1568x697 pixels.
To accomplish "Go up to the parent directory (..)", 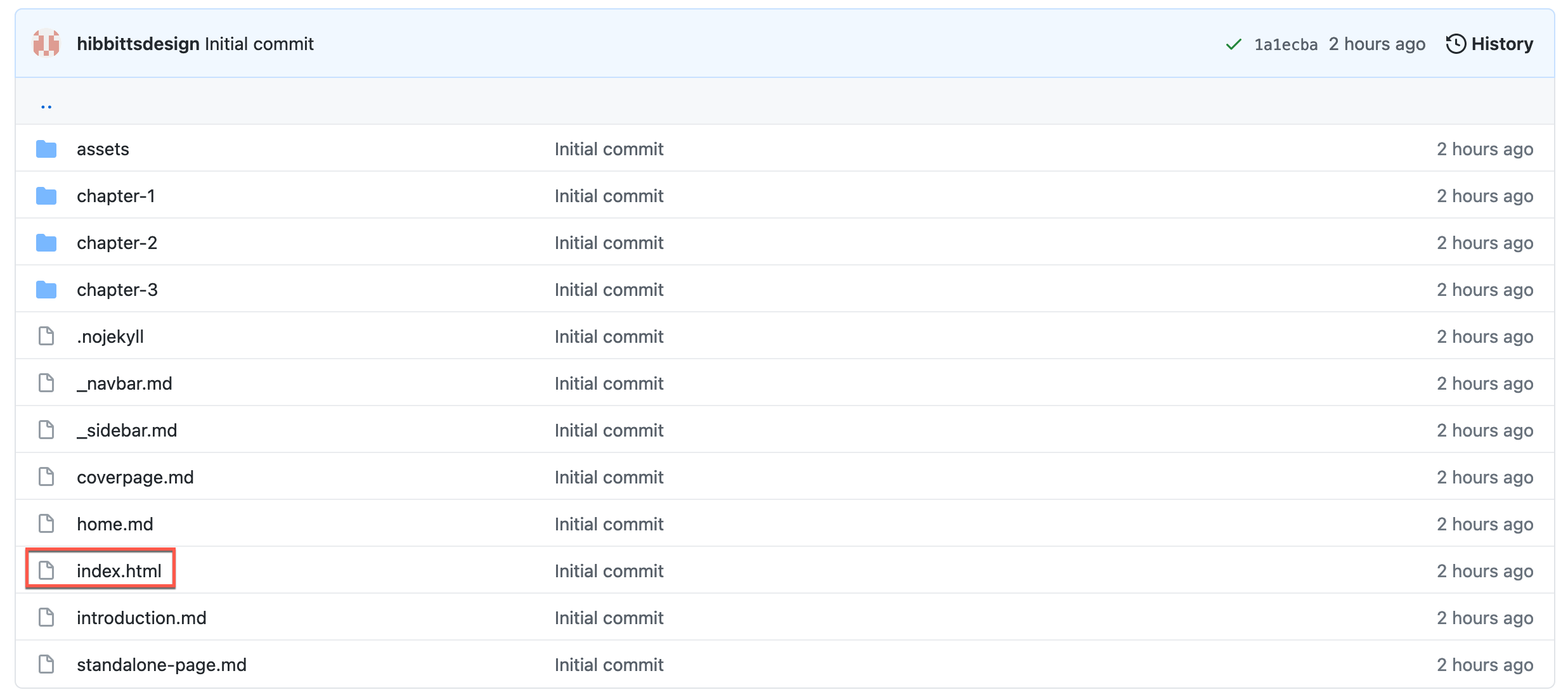I will pyautogui.click(x=46, y=105).
